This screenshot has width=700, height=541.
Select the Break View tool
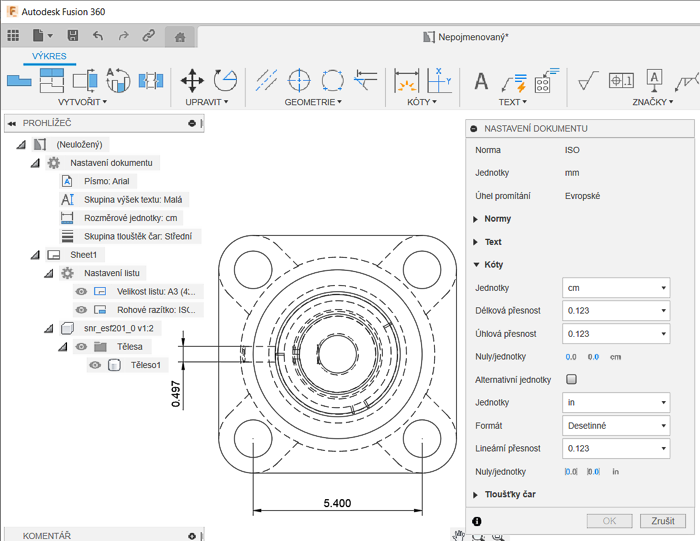pyautogui.click(x=151, y=81)
